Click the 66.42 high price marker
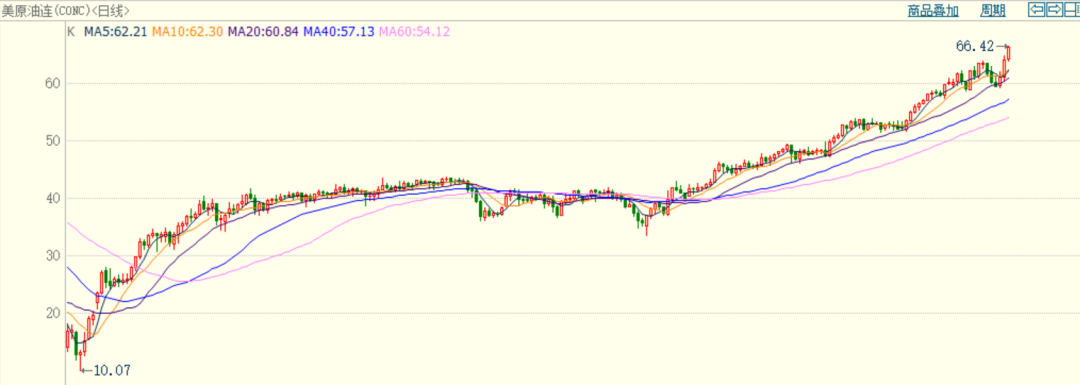The image size is (1080, 385). (975, 47)
